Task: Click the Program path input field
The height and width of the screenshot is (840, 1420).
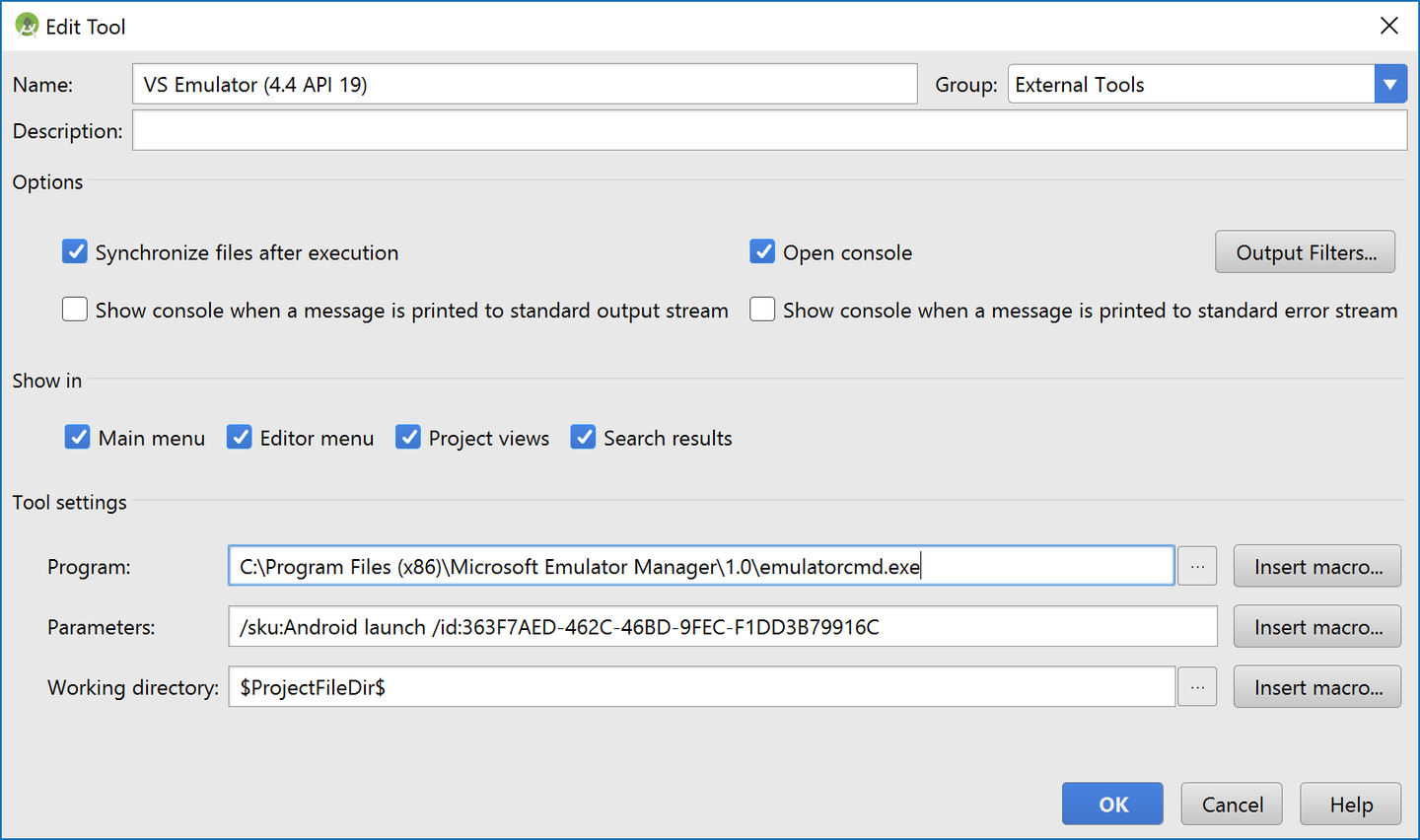Action: coord(701,566)
